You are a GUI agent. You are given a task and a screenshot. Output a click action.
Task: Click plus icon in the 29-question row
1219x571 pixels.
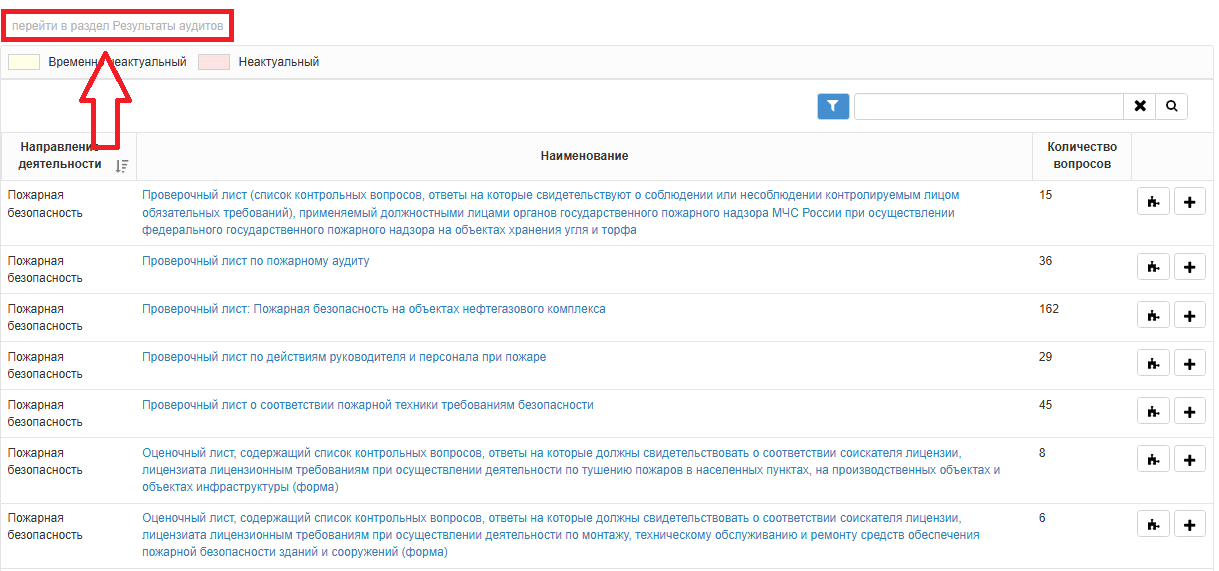(x=1189, y=363)
